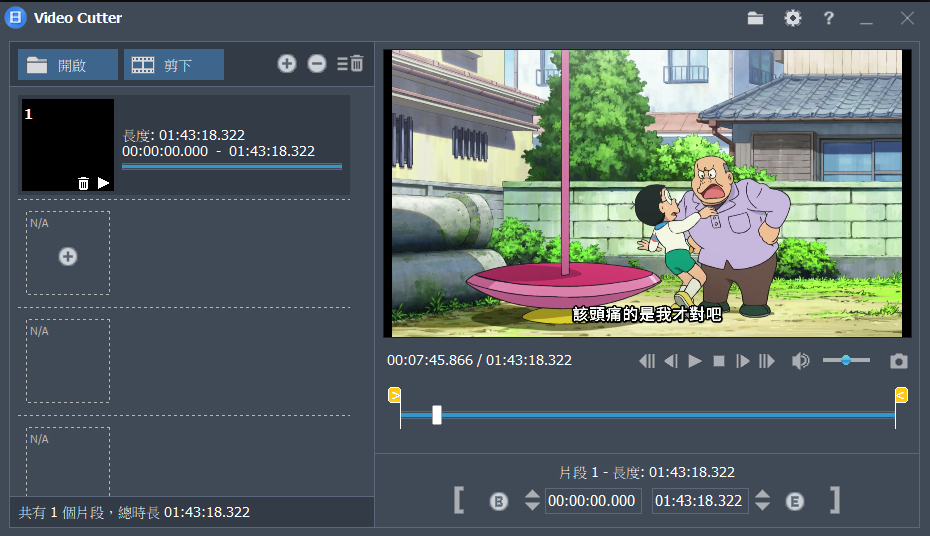
Task: Open help with the question mark icon
Action: point(829,18)
